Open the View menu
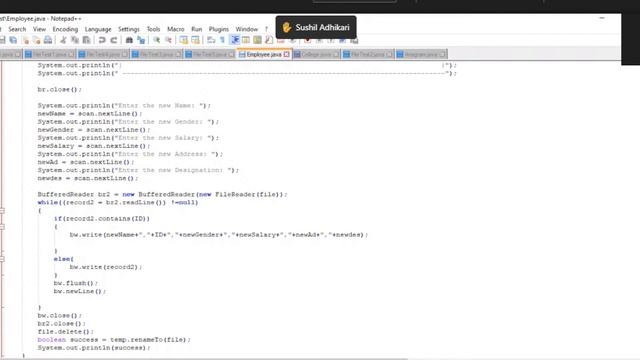Viewport: 640px width, 360px height. (x=39, y=29)
